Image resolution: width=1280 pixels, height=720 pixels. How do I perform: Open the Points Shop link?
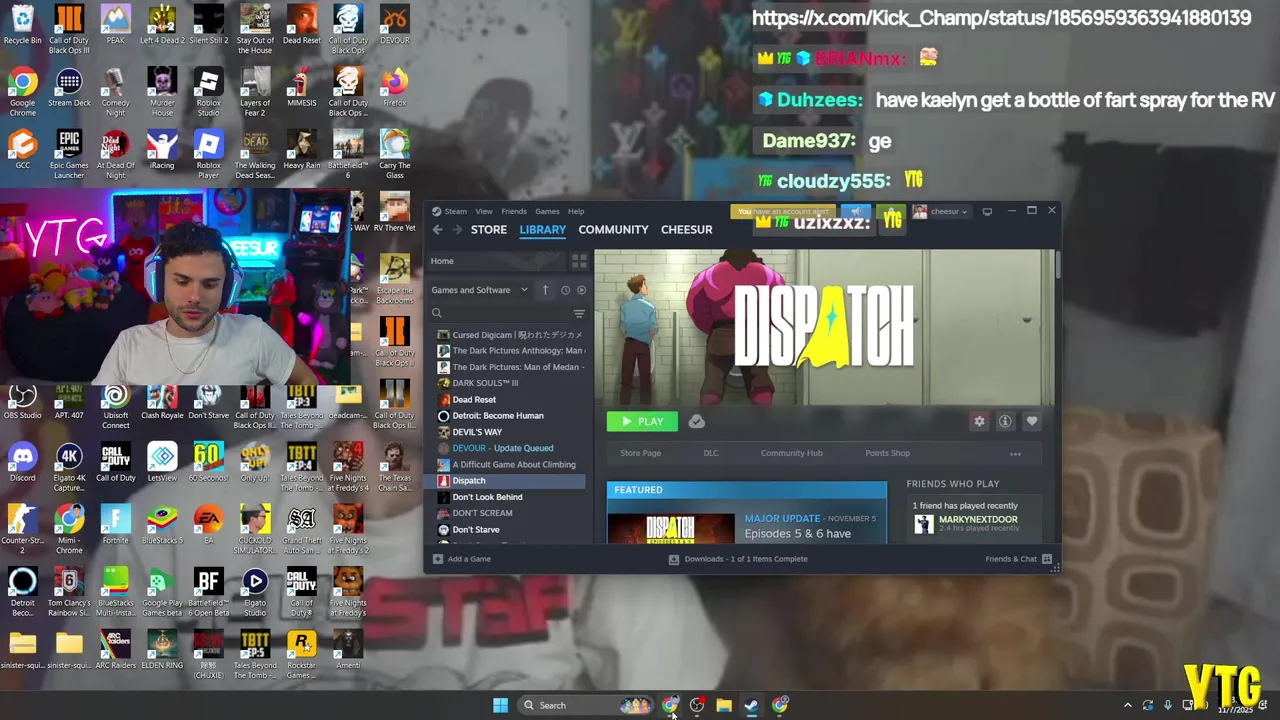[887, 453]
